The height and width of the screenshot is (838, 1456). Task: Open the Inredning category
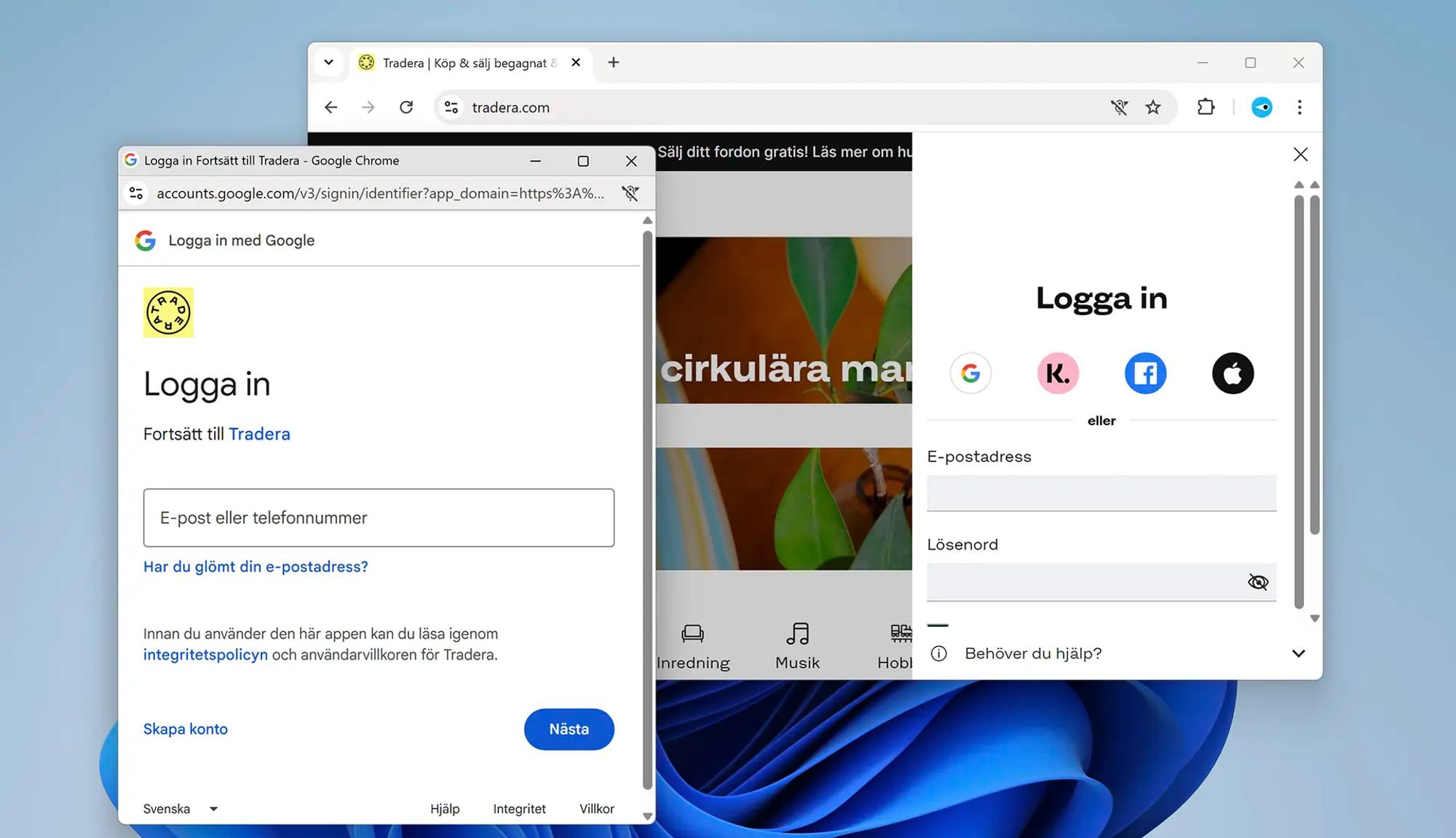tap(693, 647)
